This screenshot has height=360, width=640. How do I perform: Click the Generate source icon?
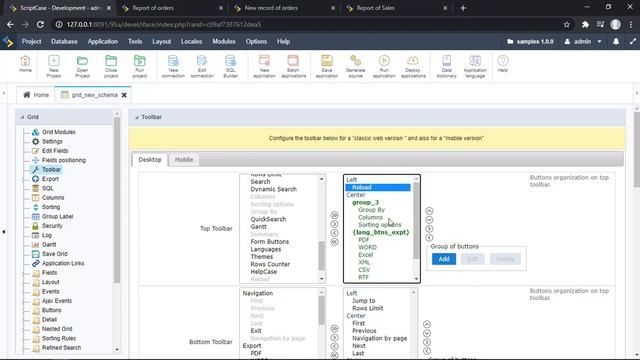click(x=356, y=67)
